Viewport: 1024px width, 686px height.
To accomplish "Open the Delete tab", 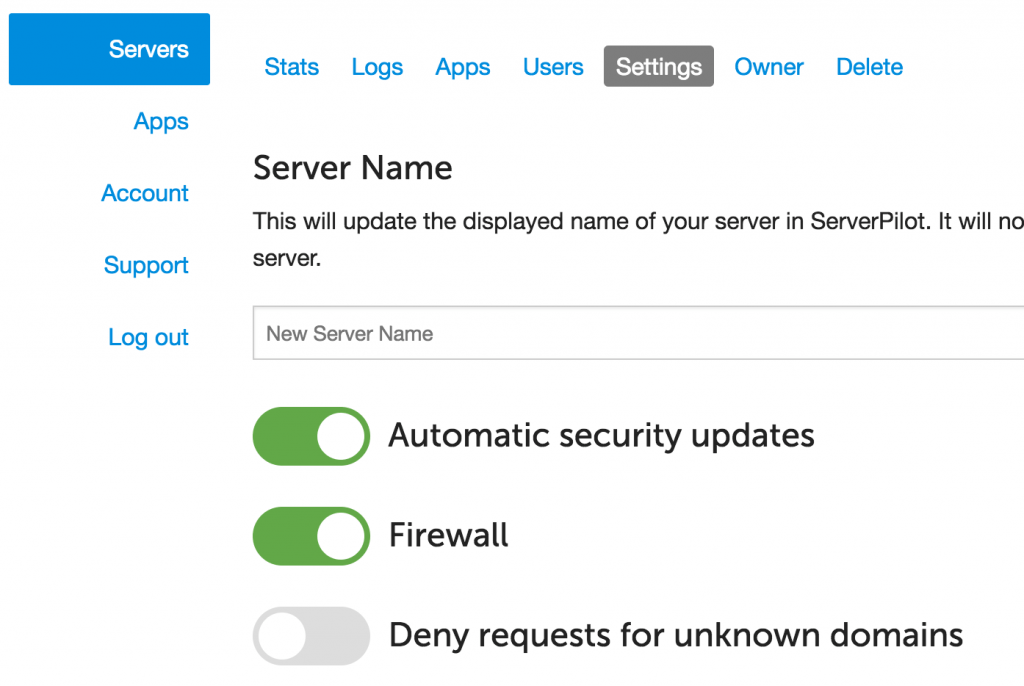I will (x=868, y=66).
